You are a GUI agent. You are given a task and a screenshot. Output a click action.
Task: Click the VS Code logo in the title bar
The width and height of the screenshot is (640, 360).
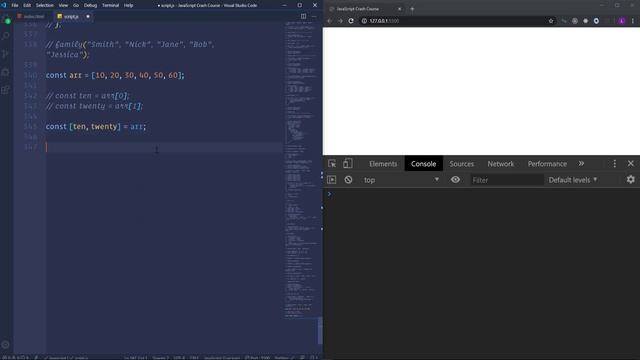4,5
